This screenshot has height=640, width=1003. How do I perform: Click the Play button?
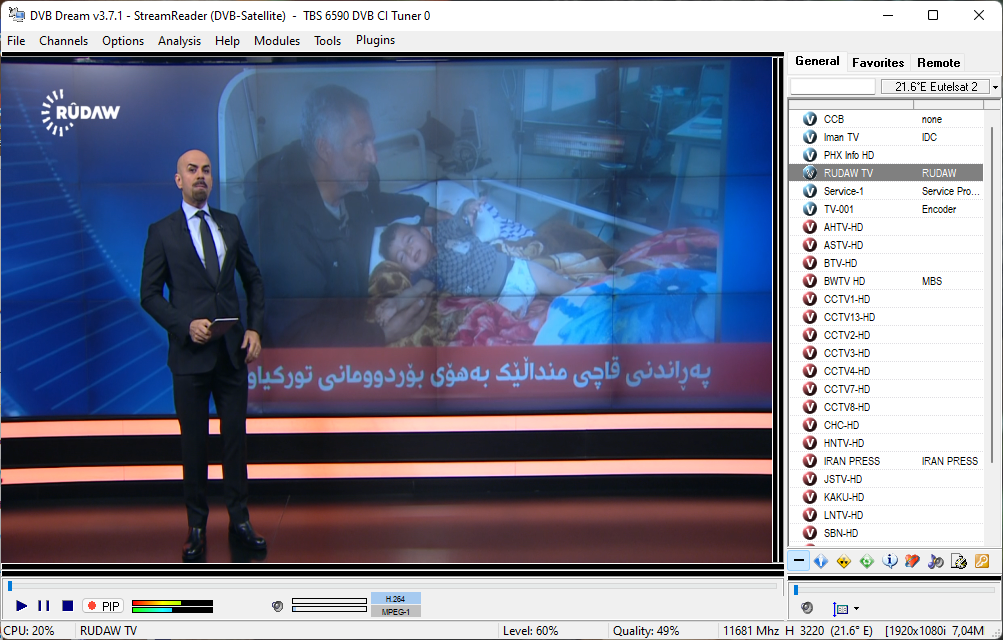pyautogui.click(x=21, y=605)
